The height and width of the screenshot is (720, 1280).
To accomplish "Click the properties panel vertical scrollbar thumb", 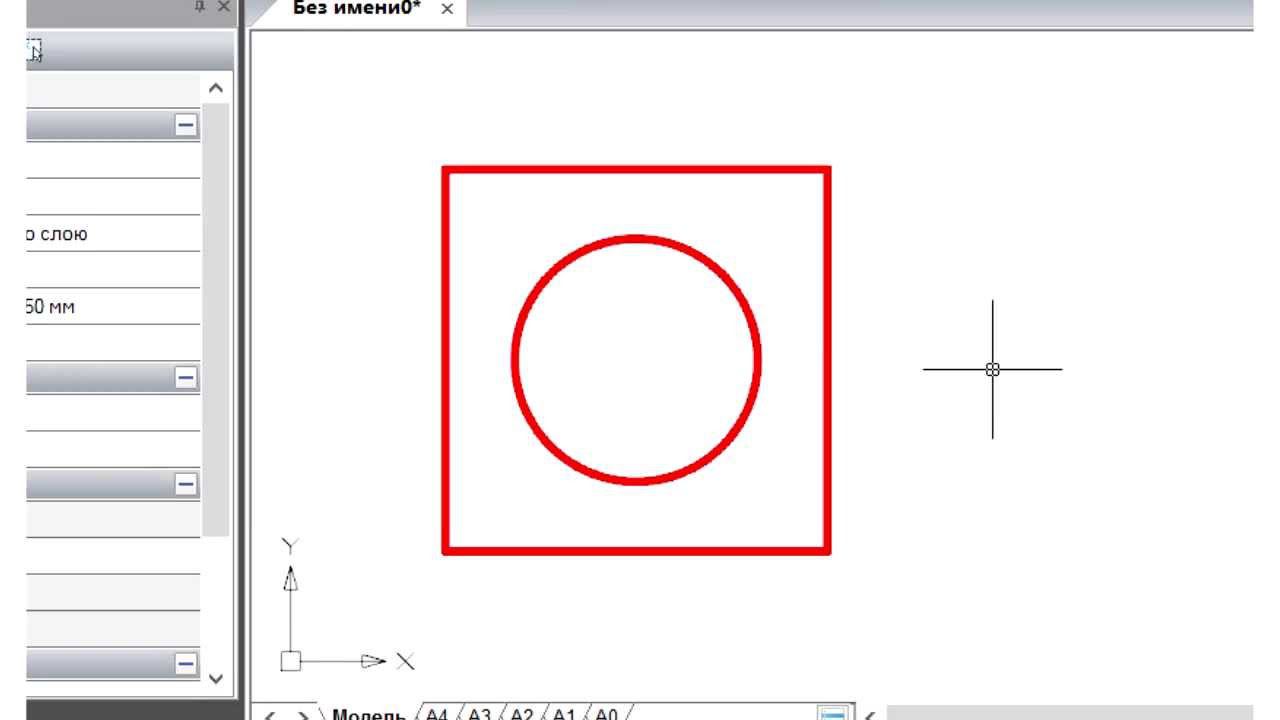I will point(216,320).
